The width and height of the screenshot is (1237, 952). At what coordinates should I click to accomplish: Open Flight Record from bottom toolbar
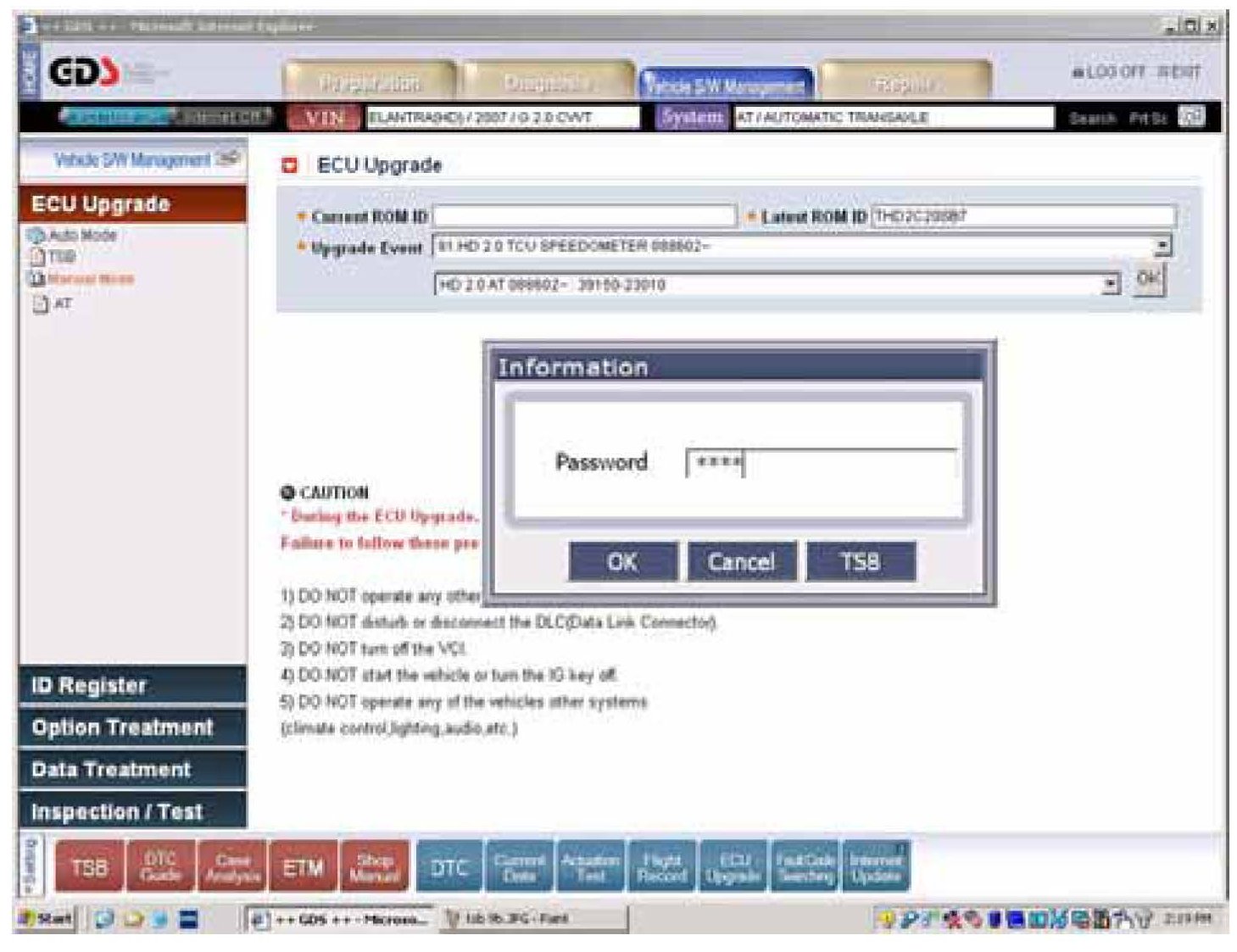pyautogui.click(x=661, y=867)
